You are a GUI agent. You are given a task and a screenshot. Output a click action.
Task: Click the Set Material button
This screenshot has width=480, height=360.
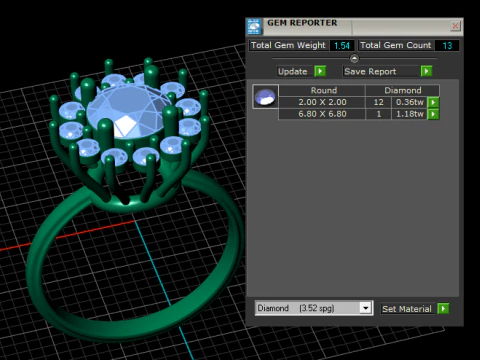click(409, 309)
